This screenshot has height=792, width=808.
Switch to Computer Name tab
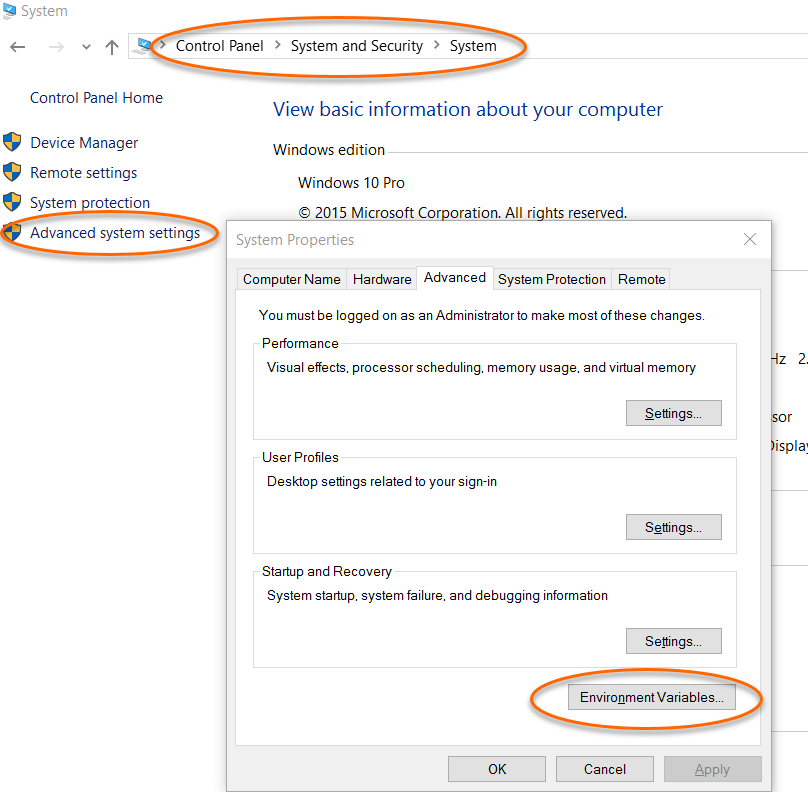pos(292,279)
